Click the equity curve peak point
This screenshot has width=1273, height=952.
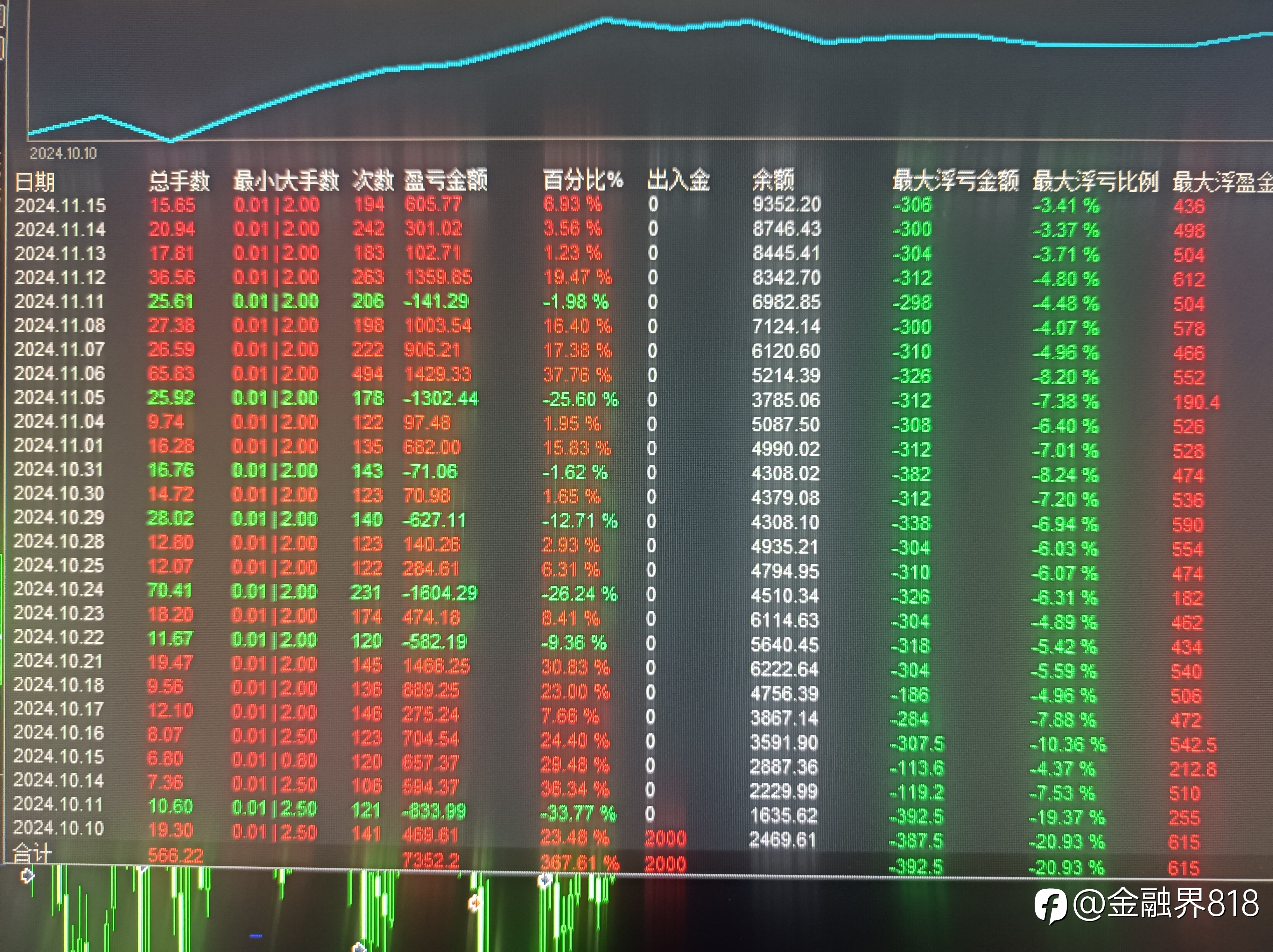click(606, 20)
